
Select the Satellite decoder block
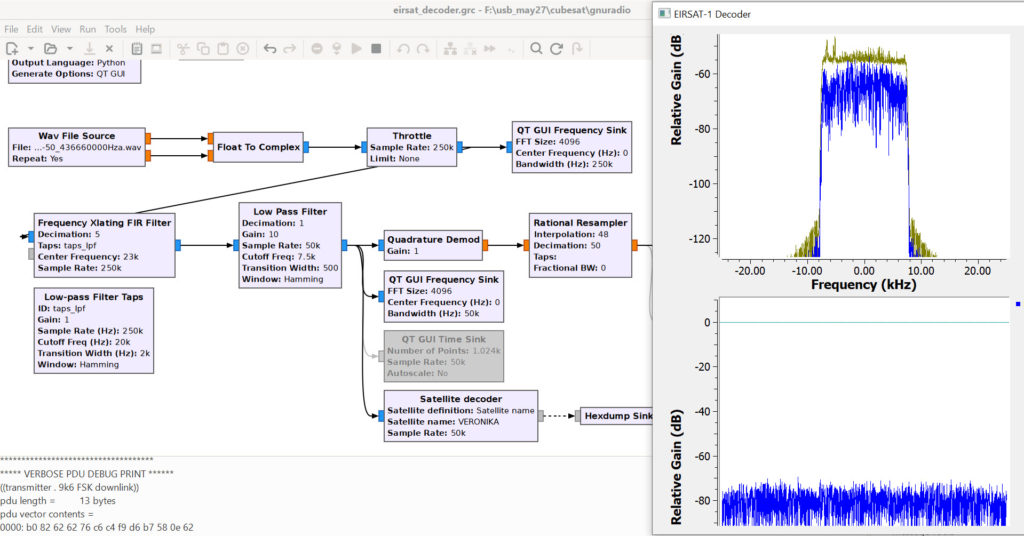click(460, 415)
